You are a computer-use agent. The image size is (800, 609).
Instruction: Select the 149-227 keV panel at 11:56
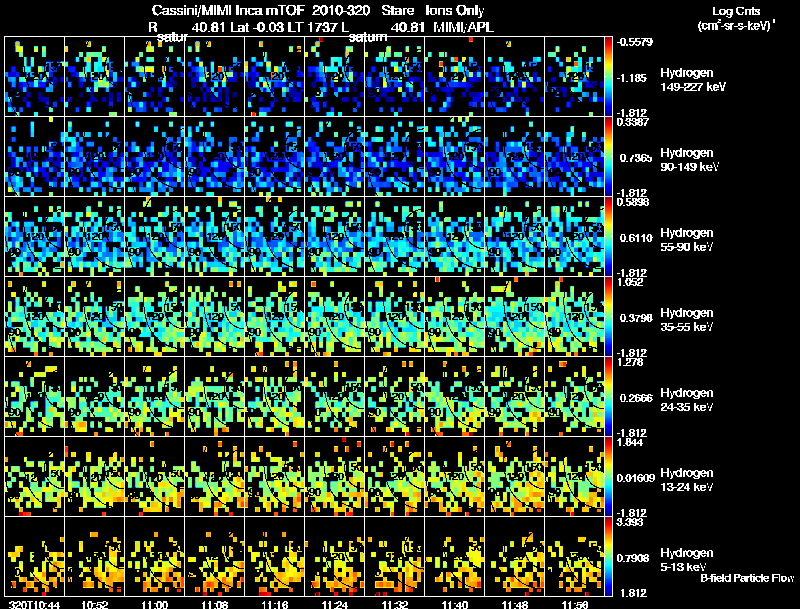pos(574,77)
